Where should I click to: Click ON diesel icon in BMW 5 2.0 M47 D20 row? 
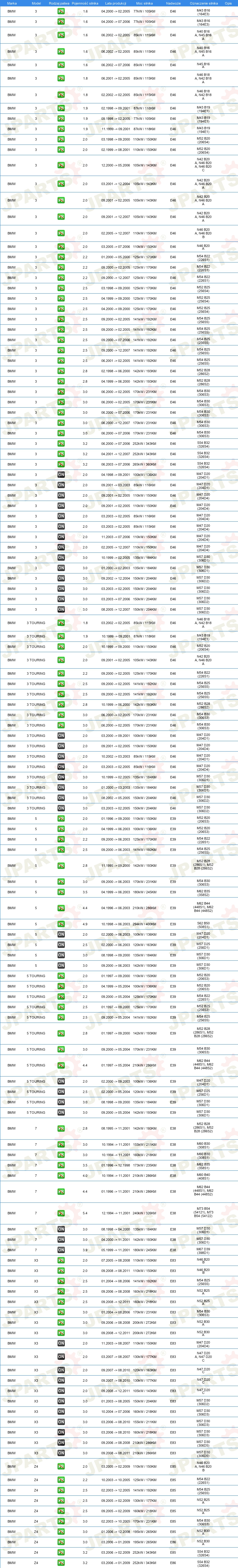click(61, 934)
